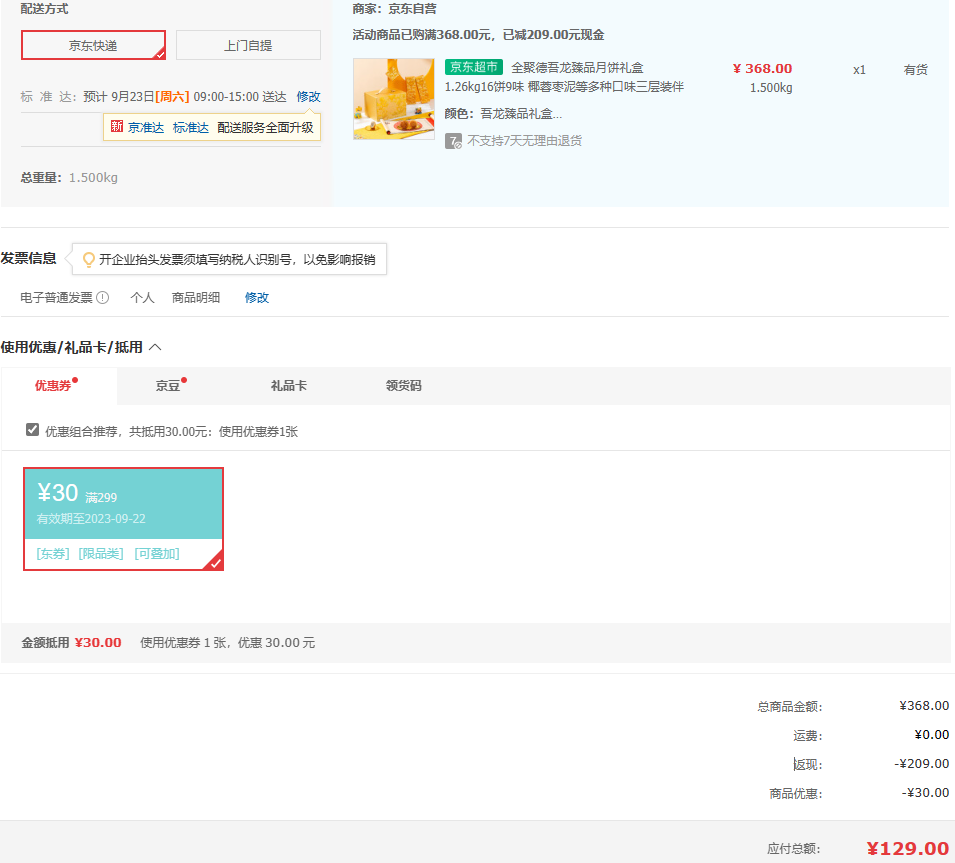
Task: Uncheck the 优惠组合推荐 checkbox
Action: point(32,430)
